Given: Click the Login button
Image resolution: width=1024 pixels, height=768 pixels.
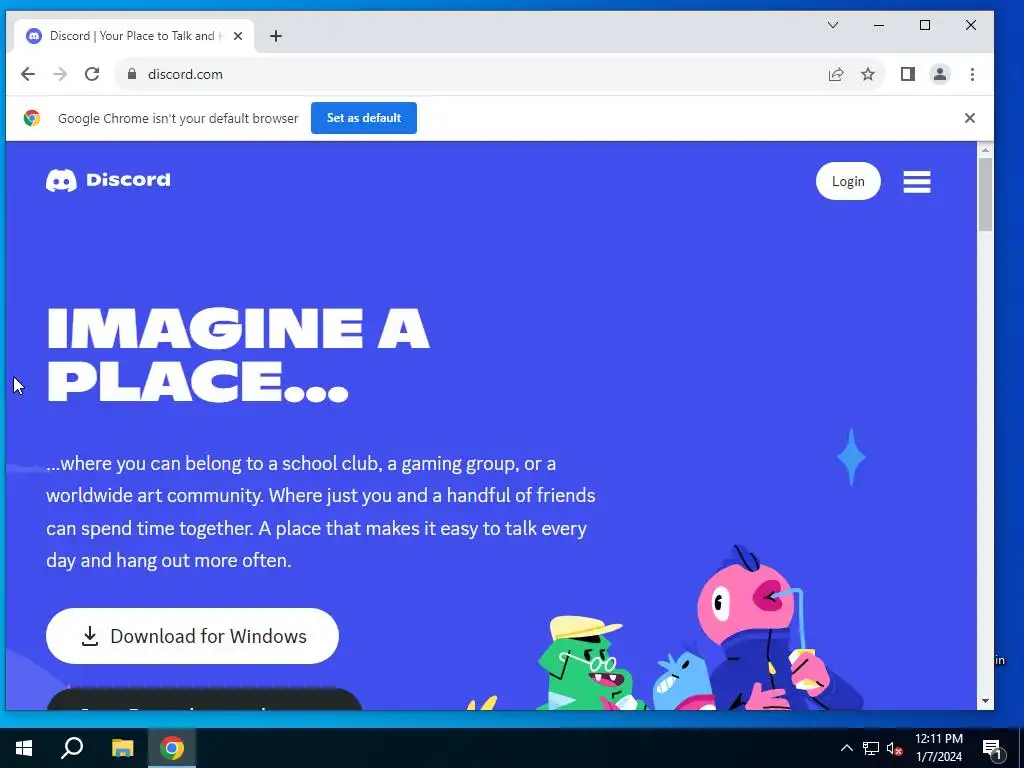Looking at the screenshot, I should click(848, 181).
